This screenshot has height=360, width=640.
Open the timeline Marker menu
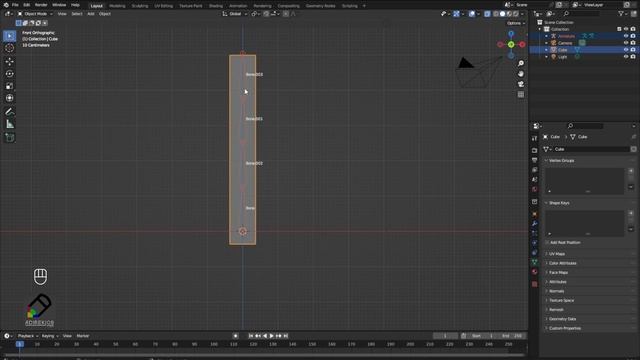coord(83,336)
